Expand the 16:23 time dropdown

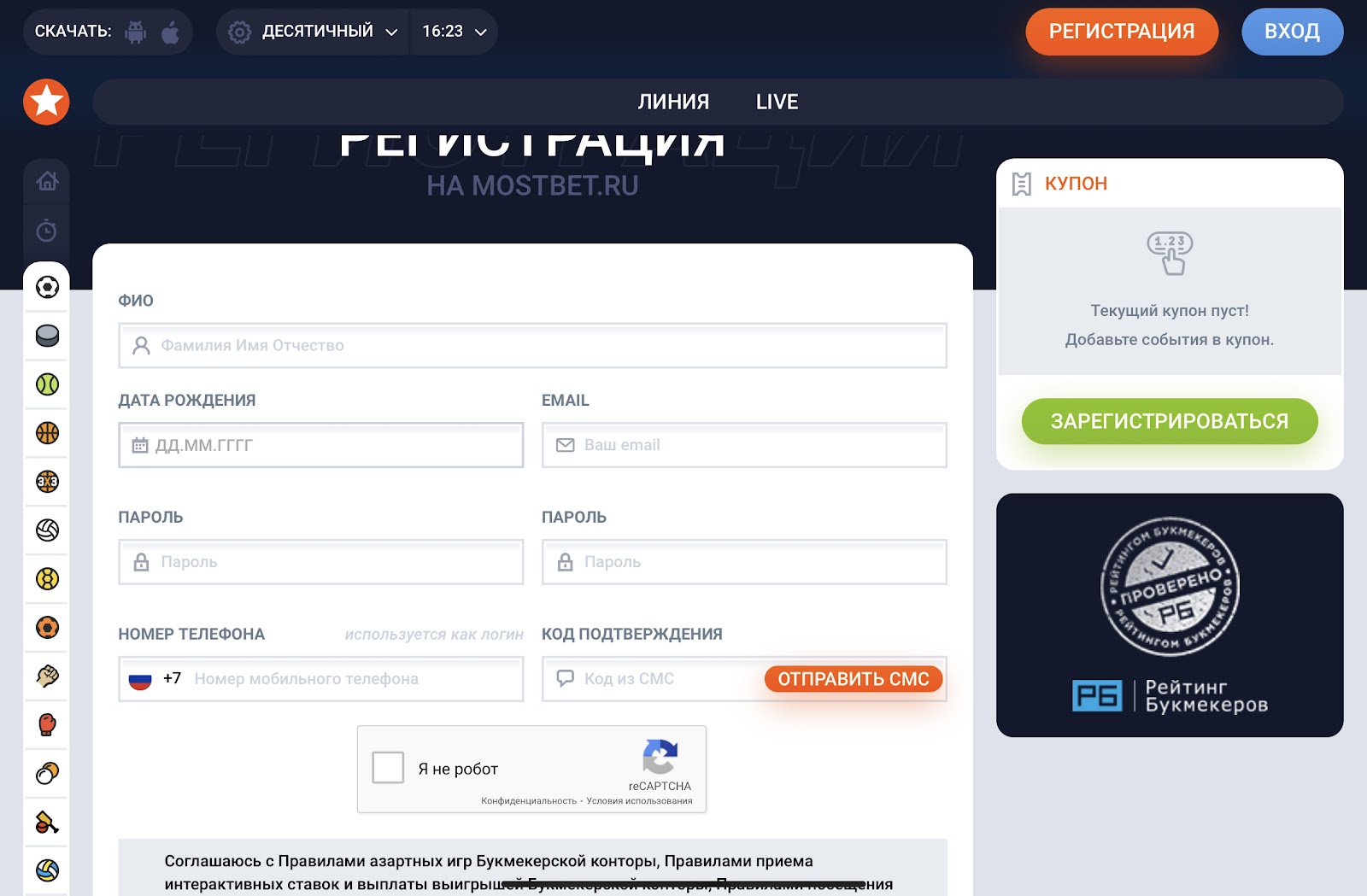[x=455, y=32]
